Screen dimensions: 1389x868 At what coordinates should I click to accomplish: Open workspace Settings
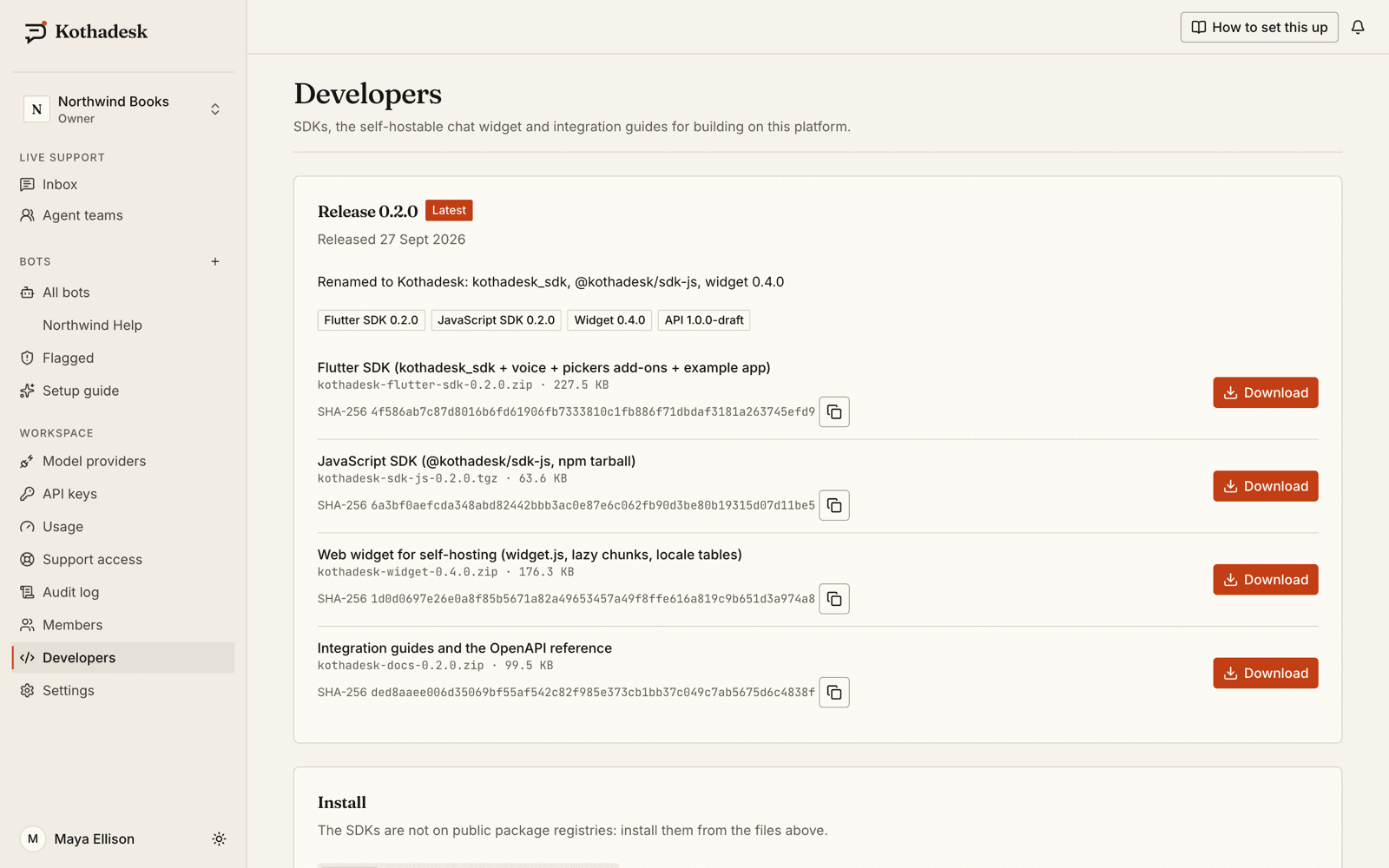[122, 691]
